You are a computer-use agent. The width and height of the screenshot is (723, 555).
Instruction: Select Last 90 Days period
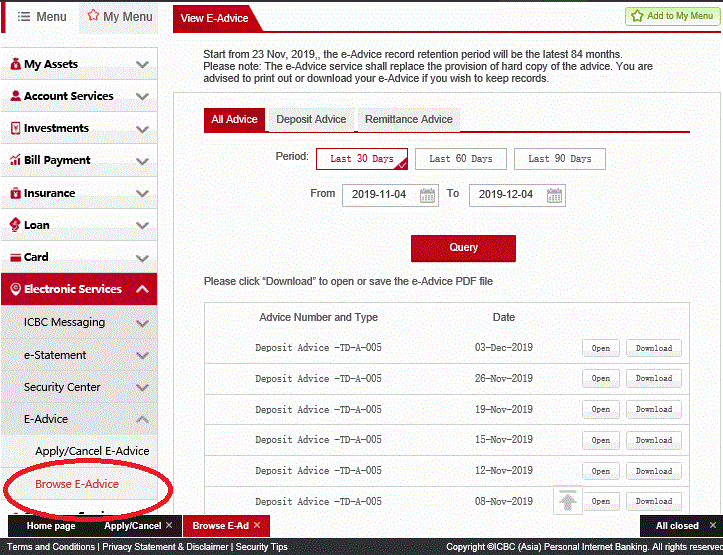click(560, 159)
